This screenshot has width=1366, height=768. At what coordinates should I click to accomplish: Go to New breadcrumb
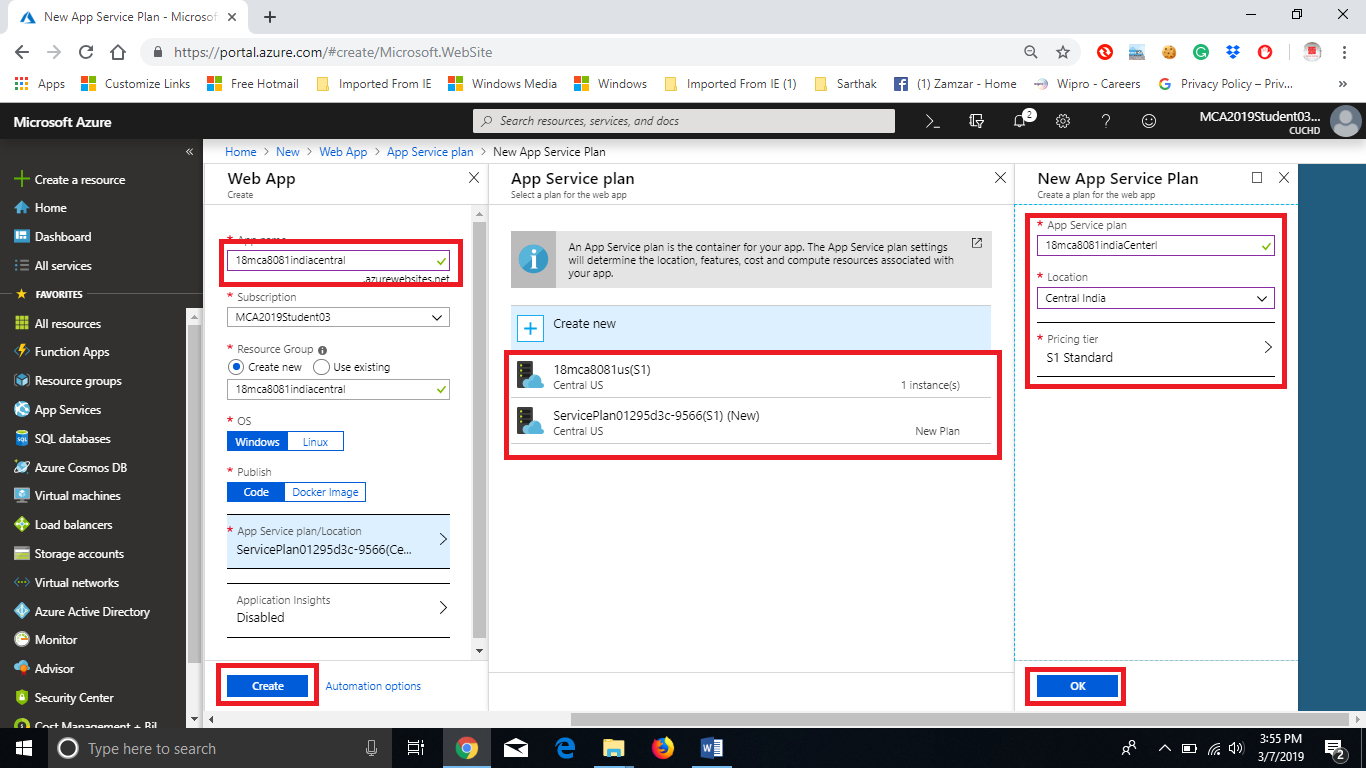pos(288,152)
